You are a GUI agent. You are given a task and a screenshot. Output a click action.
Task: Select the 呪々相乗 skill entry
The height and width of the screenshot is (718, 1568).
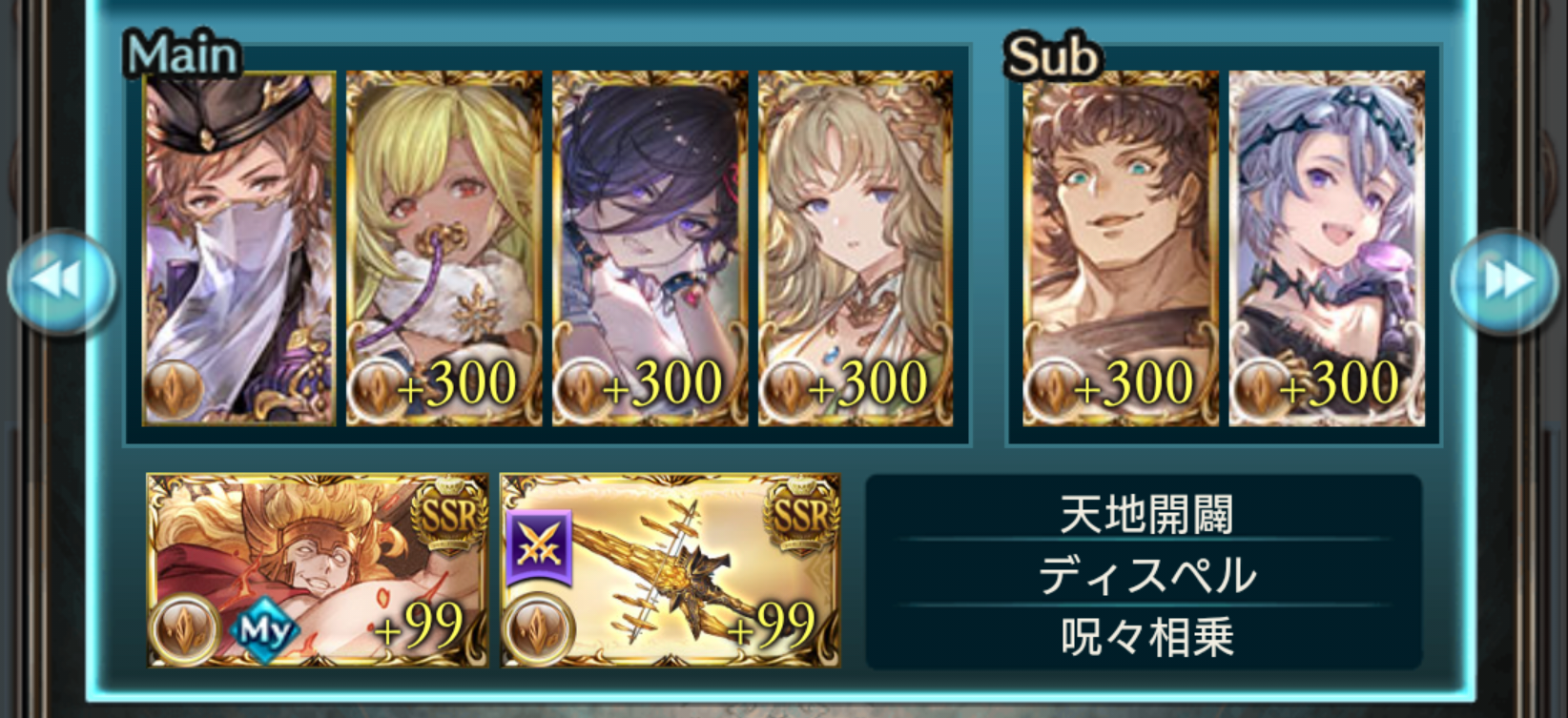pos(1145,636)
